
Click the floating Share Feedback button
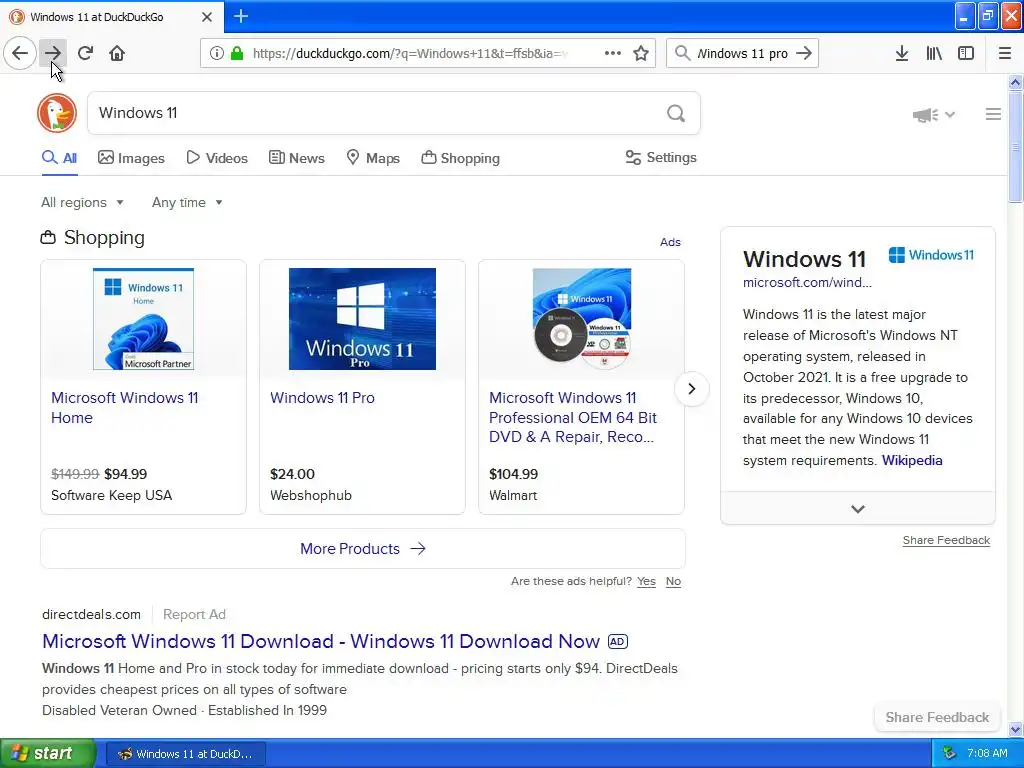(937, 718)
